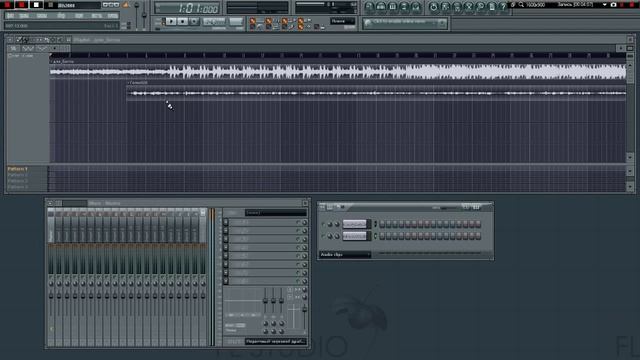640x360 pixels.
Task: Open the Playlist options menu arrow
Action: 10,40
